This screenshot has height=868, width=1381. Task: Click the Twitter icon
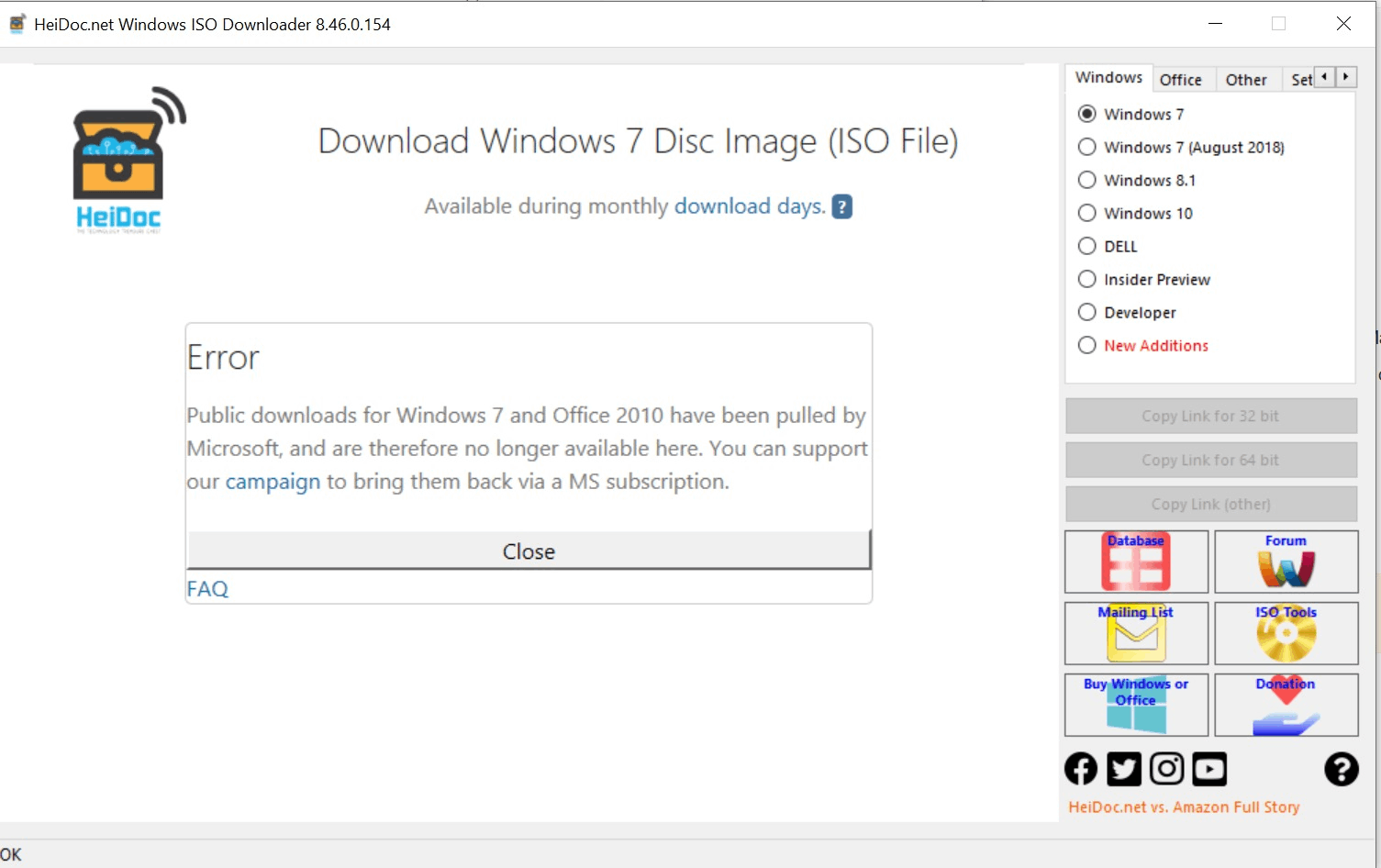click(1123, 769)
